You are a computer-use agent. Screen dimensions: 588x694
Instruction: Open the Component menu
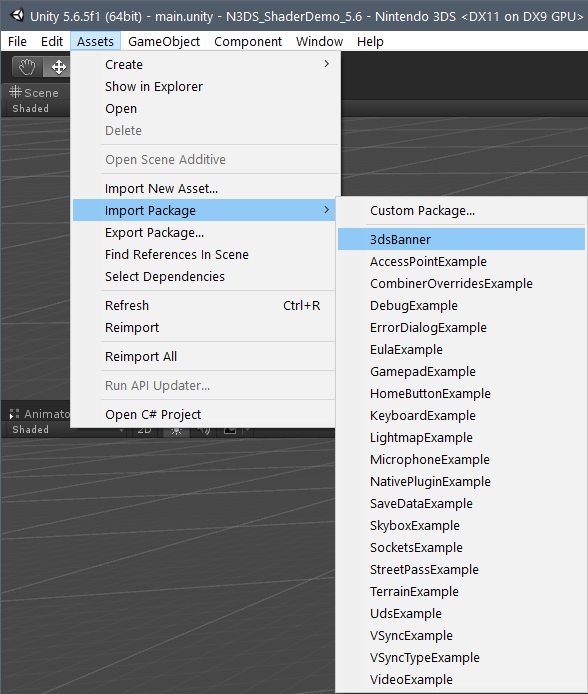pyautogui.click(x=248, y=42)
